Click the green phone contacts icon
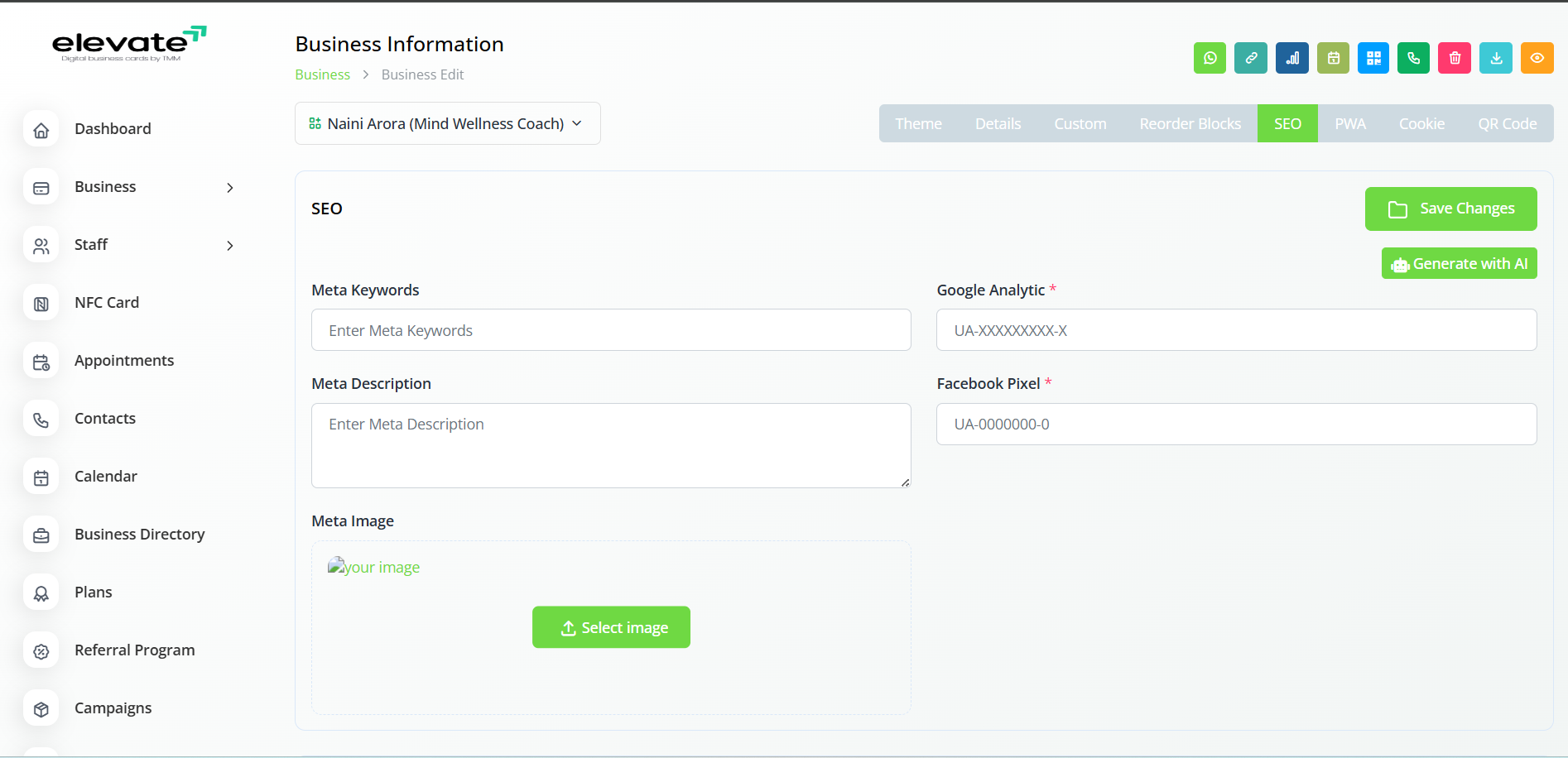The height and width of the screenshot is (758, 1568). (x=1413, y=58)
